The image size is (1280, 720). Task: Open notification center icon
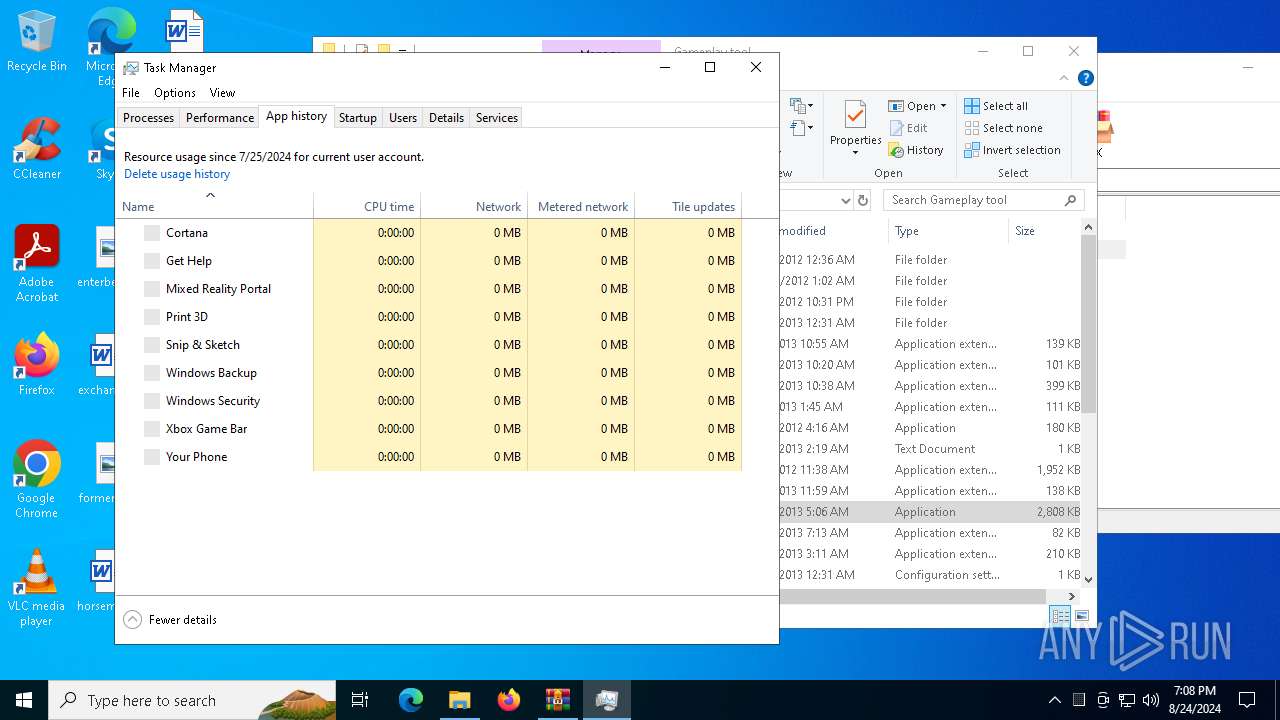coord(1247,700)
